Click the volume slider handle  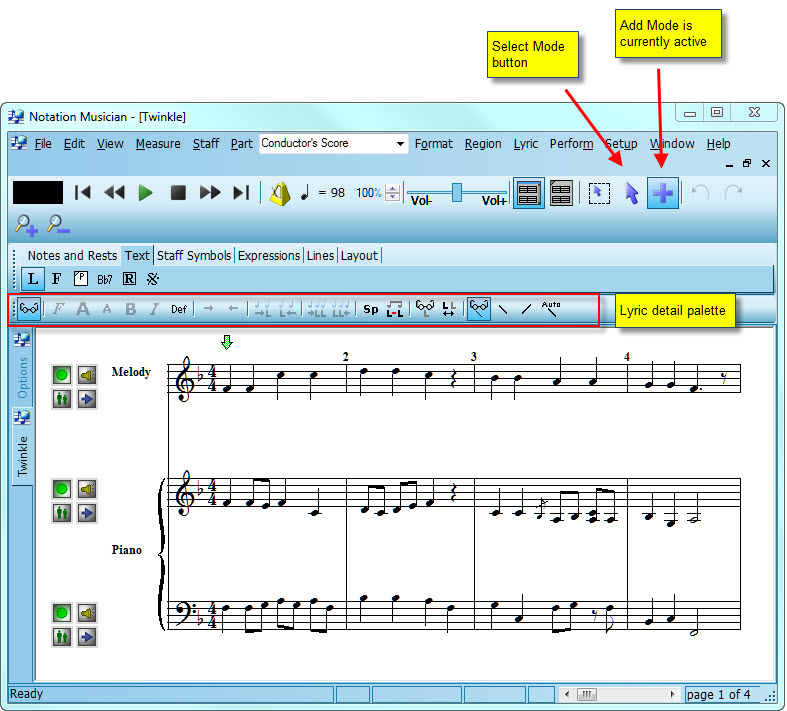457,192
